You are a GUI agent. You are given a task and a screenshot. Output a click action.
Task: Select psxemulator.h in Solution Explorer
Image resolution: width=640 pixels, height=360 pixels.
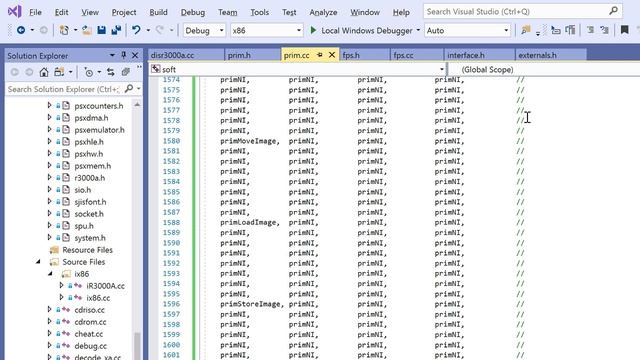[99, 130]
